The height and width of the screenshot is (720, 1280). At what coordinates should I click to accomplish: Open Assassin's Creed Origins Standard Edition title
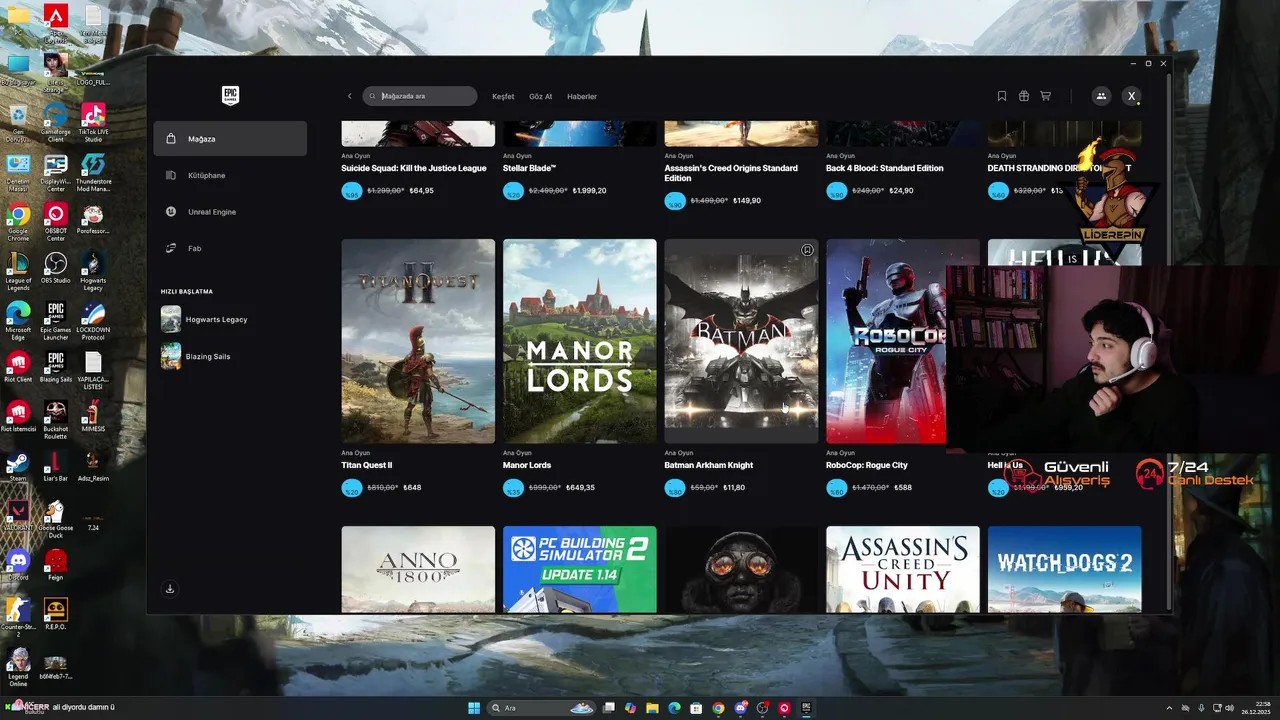click(x=731, y=173)
